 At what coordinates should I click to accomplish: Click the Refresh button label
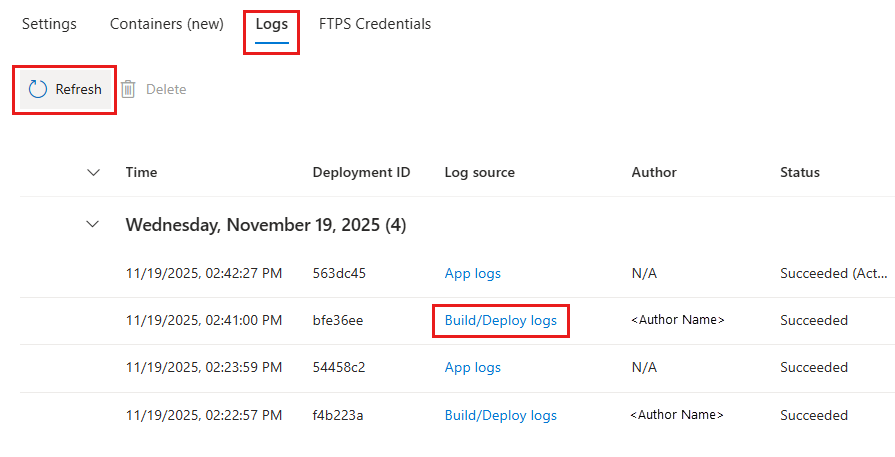[x=79, y=90]
